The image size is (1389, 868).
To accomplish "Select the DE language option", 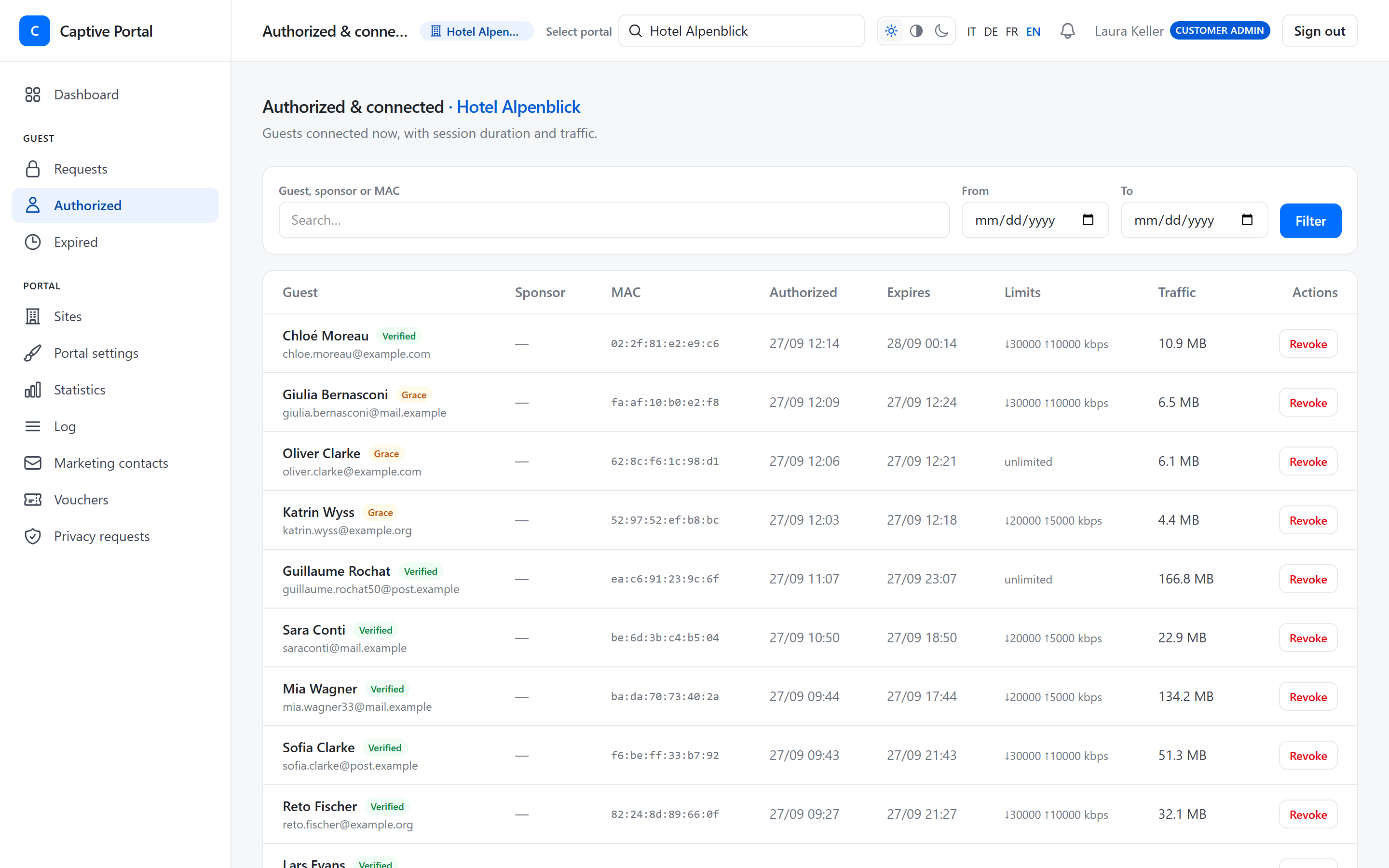I will tap(991, 31).
